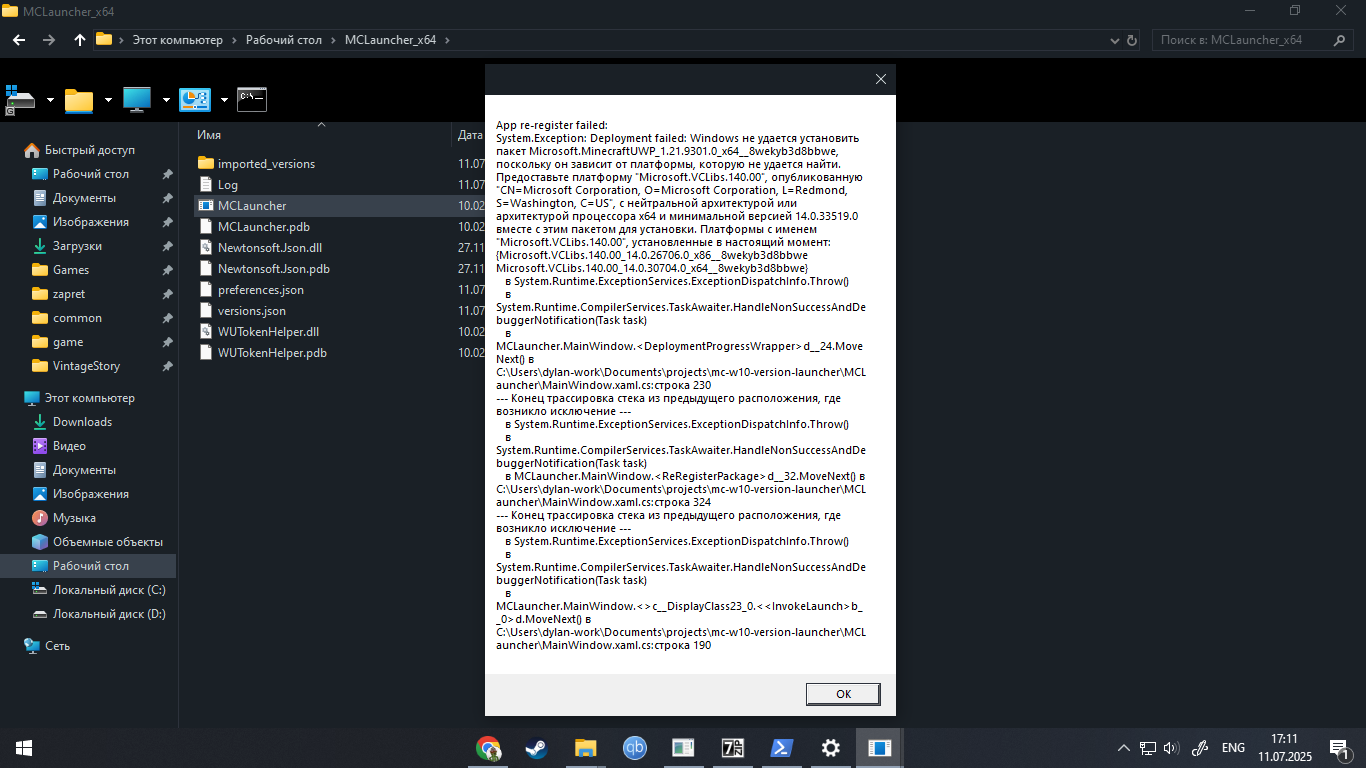
Task: Open Settings gear from the taskbar
Action: [831, 748]
